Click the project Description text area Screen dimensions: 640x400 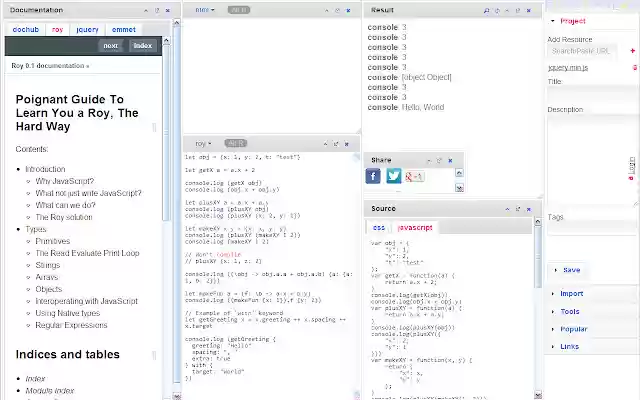590,161
